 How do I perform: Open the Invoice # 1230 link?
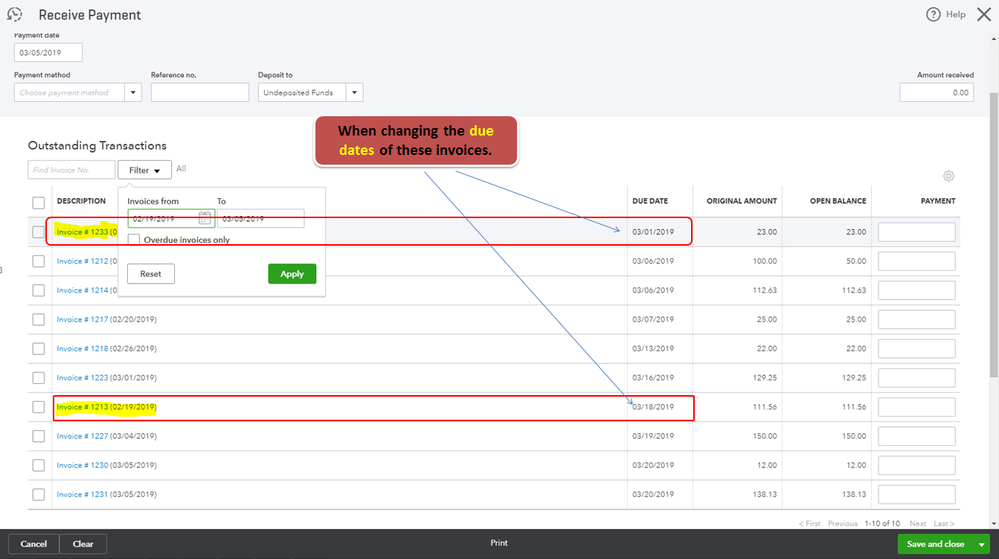coord(82,465)
